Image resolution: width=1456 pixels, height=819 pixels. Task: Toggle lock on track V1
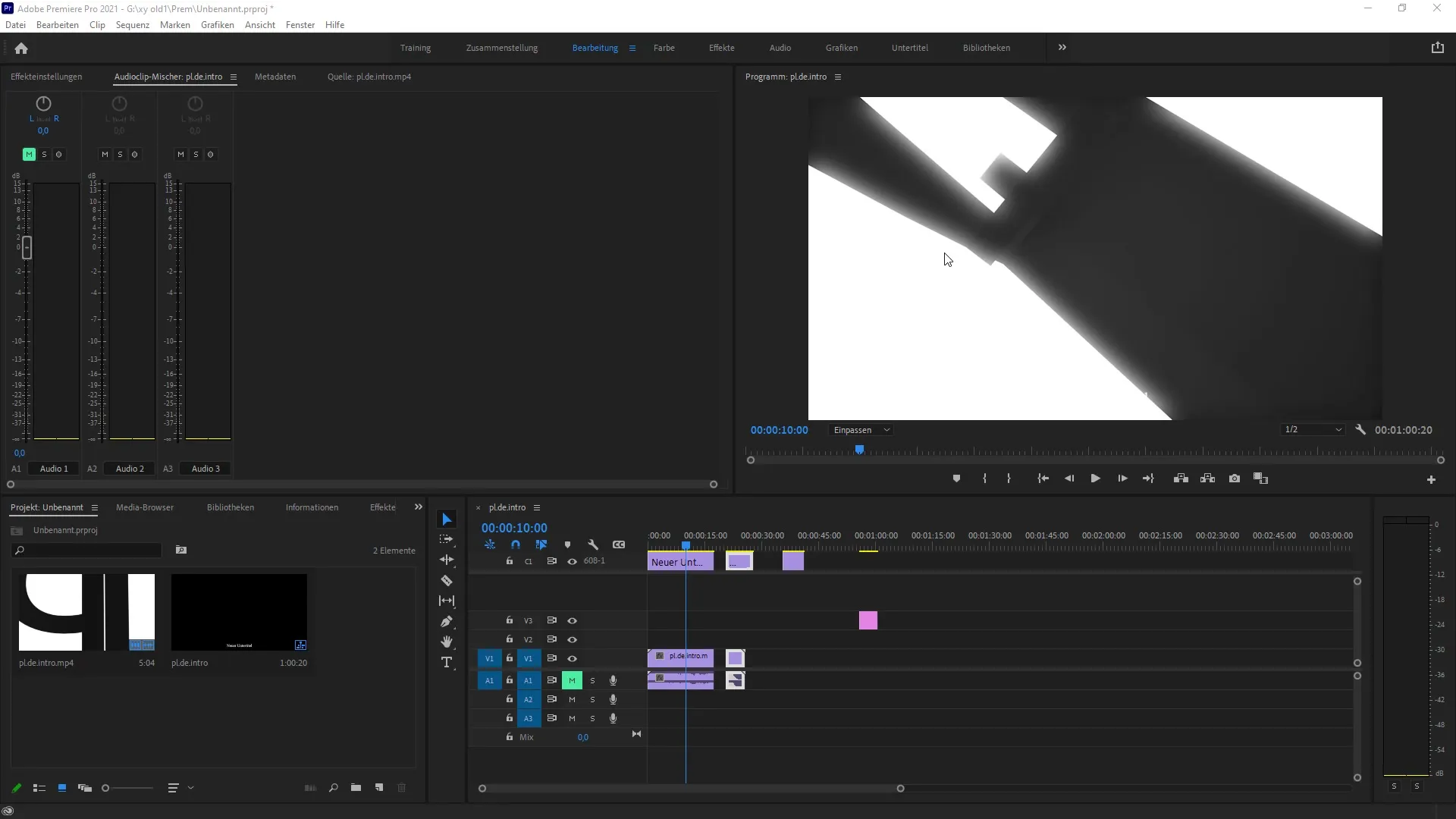point(510,658)
